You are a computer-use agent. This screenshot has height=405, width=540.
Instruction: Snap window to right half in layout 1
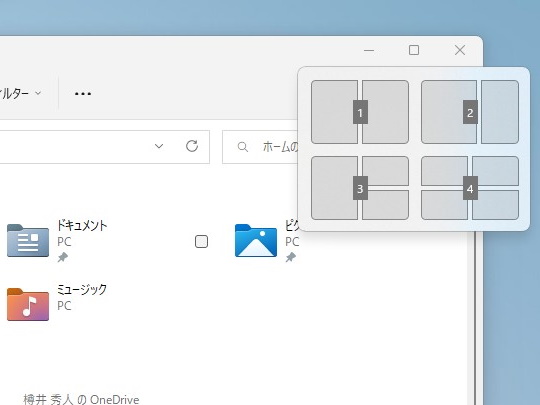coord(385,112)
